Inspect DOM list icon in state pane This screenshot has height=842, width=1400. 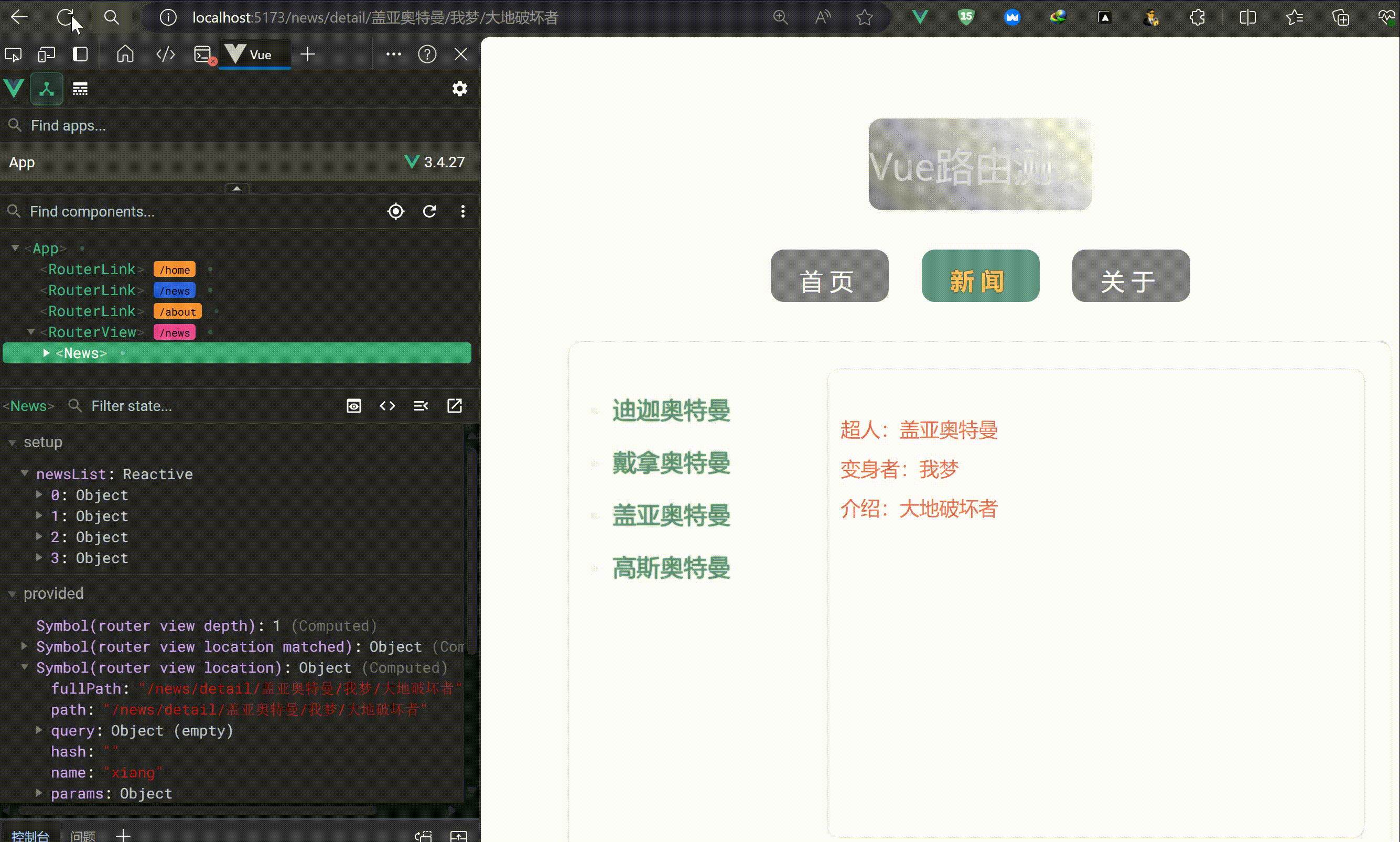tap(421, 406)
